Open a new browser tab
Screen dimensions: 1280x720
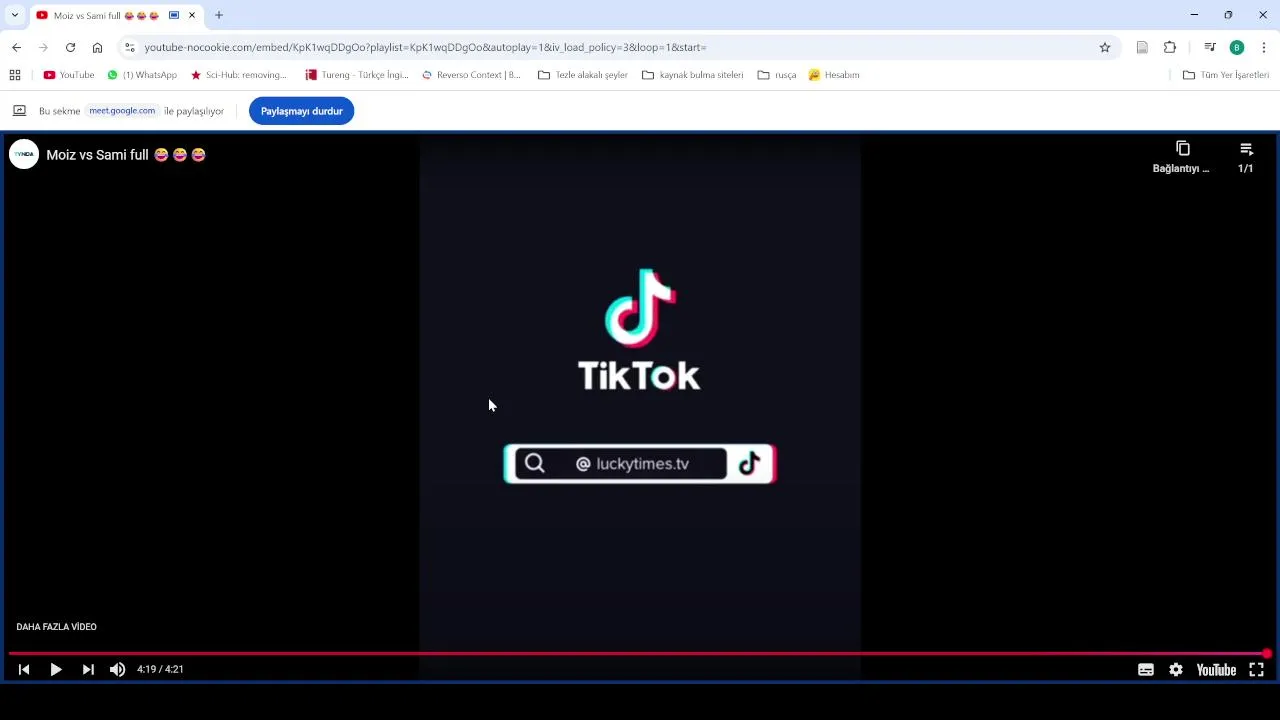219,15
